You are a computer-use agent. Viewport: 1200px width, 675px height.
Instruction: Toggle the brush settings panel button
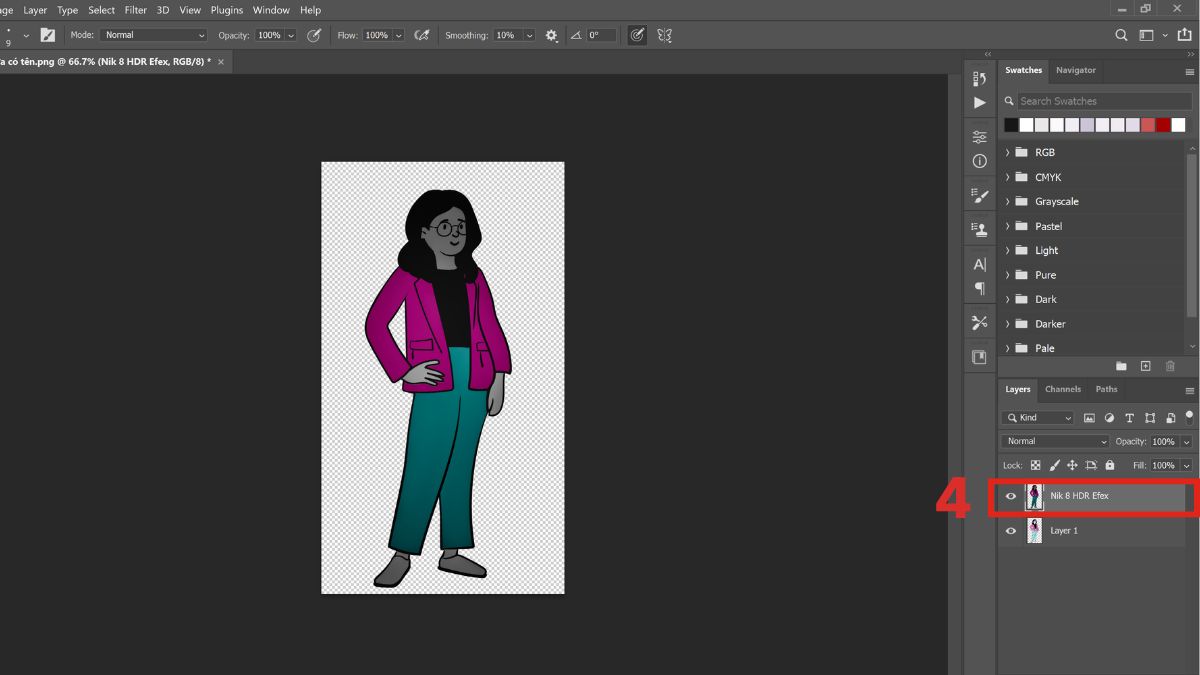click(47, 35)
